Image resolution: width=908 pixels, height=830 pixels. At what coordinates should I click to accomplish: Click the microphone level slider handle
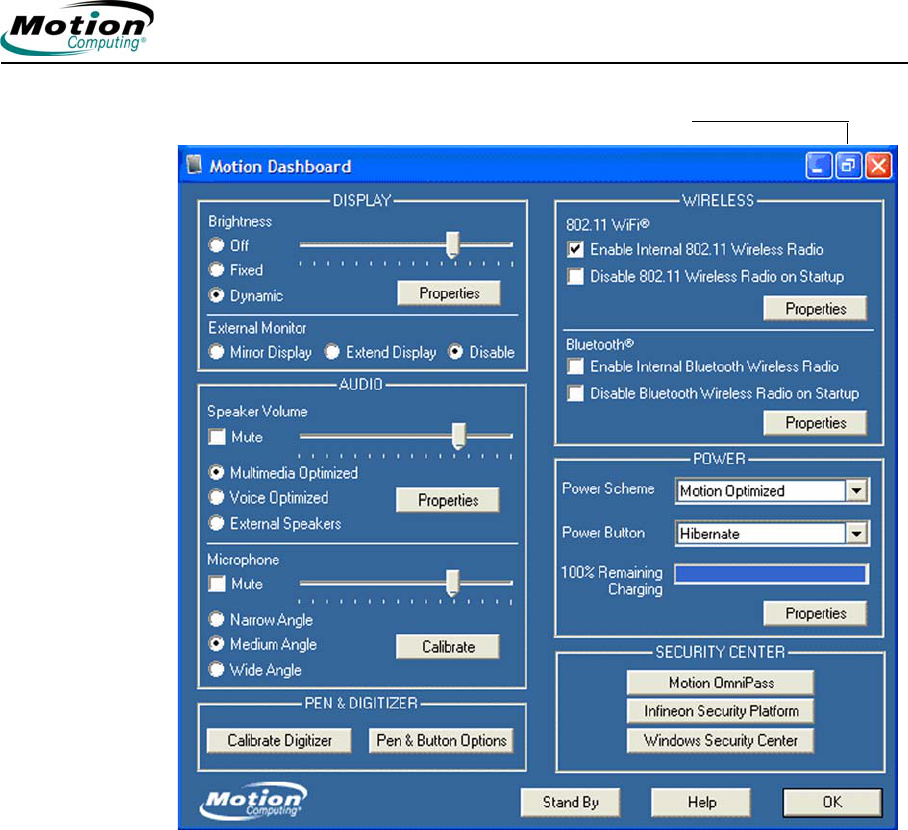(x=452, y=583)
